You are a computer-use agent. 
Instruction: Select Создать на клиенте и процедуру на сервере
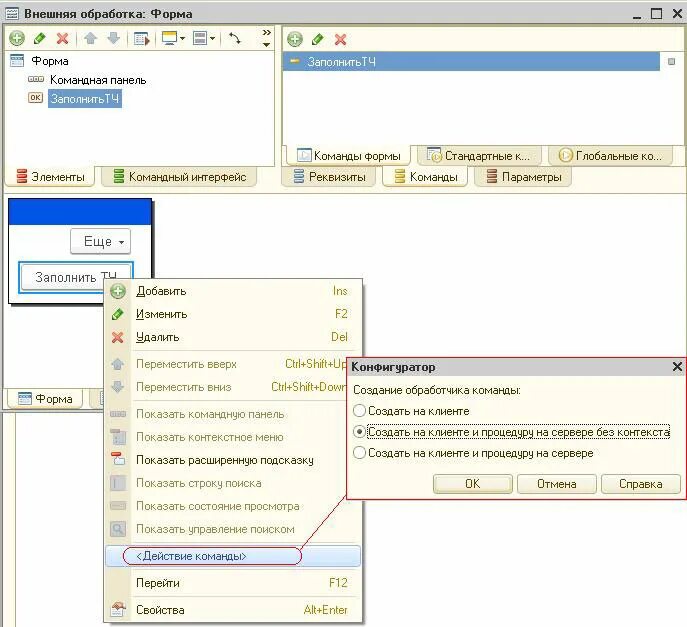click(359, 453)
